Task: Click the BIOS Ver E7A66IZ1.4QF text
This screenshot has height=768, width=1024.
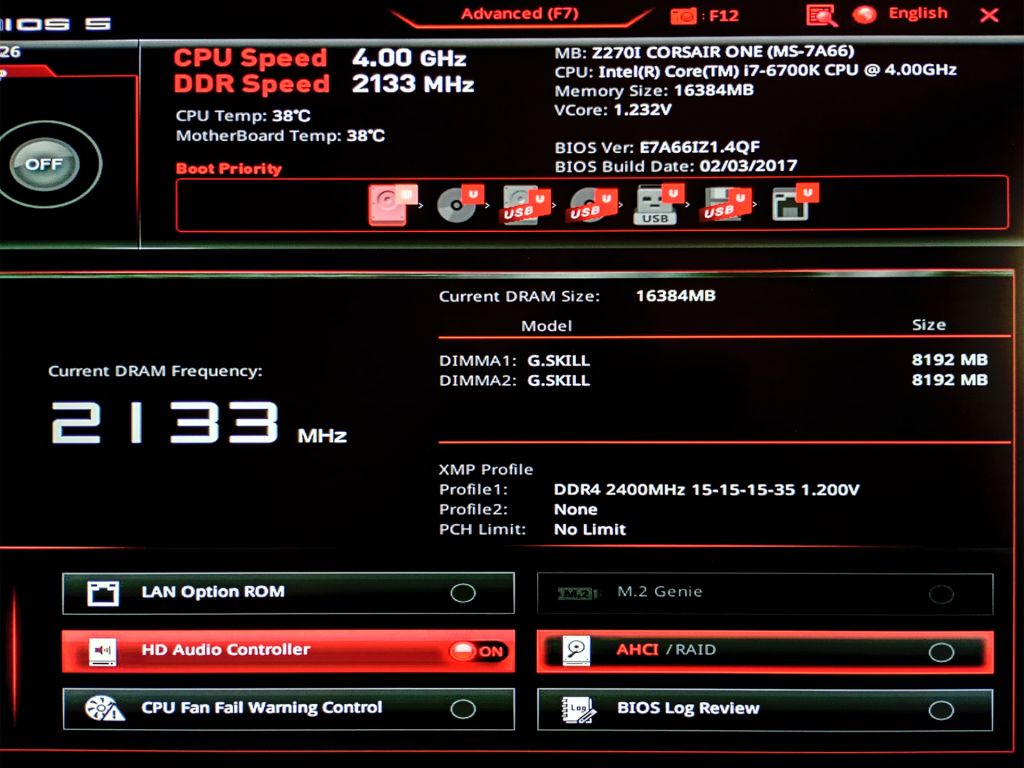Action: pos(657,147)
